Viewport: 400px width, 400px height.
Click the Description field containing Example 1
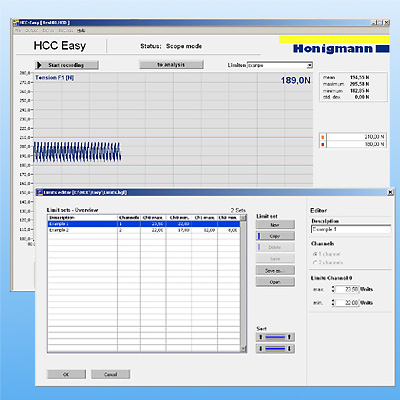351,229
